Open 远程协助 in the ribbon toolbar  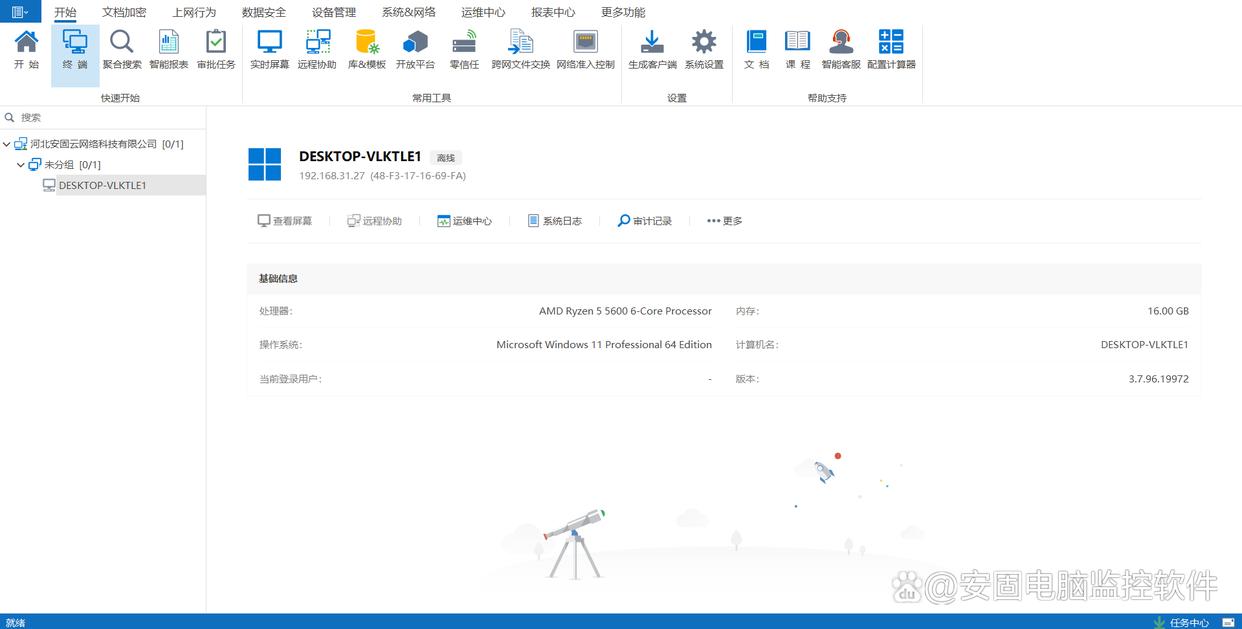(x=317, y=49)
